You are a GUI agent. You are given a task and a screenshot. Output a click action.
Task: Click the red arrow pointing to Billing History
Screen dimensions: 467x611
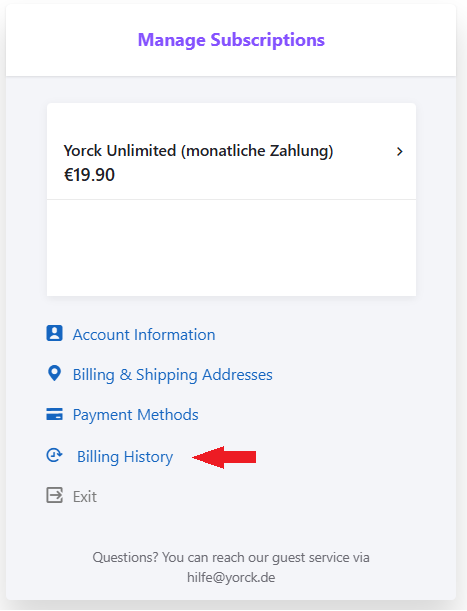[x=224, y=457]
